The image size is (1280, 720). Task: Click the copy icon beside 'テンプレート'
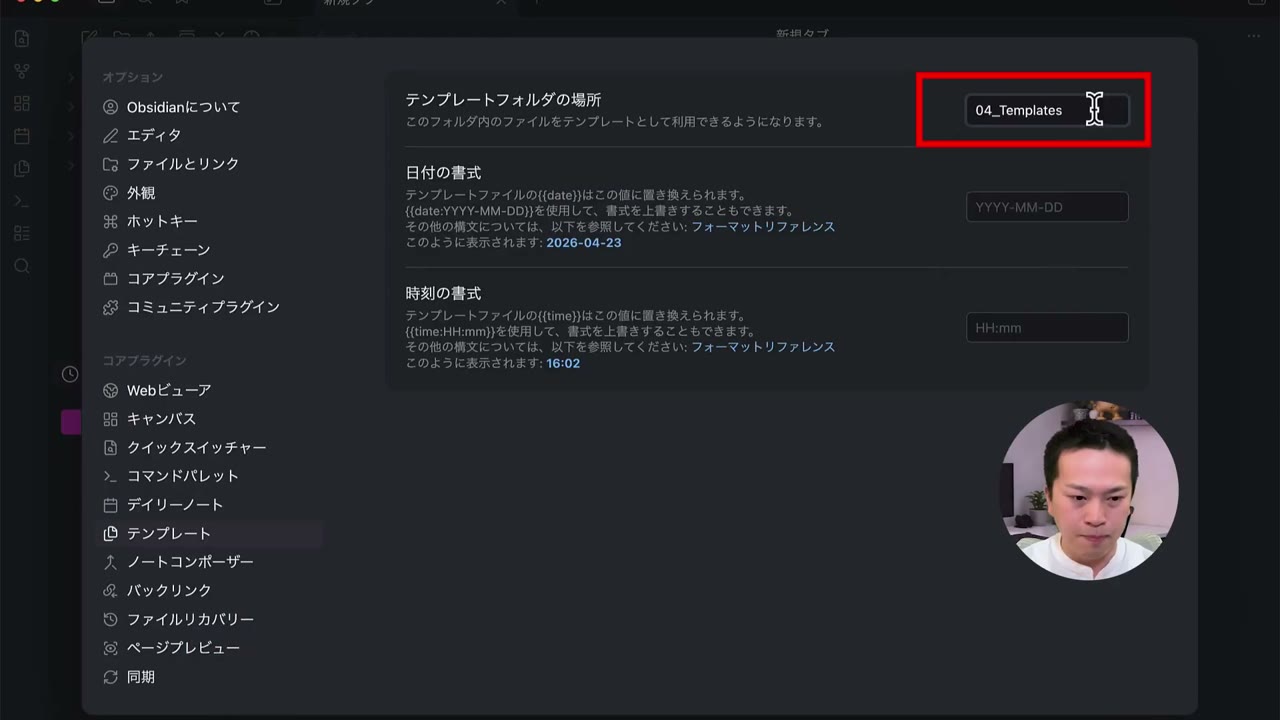click(111, 533)
